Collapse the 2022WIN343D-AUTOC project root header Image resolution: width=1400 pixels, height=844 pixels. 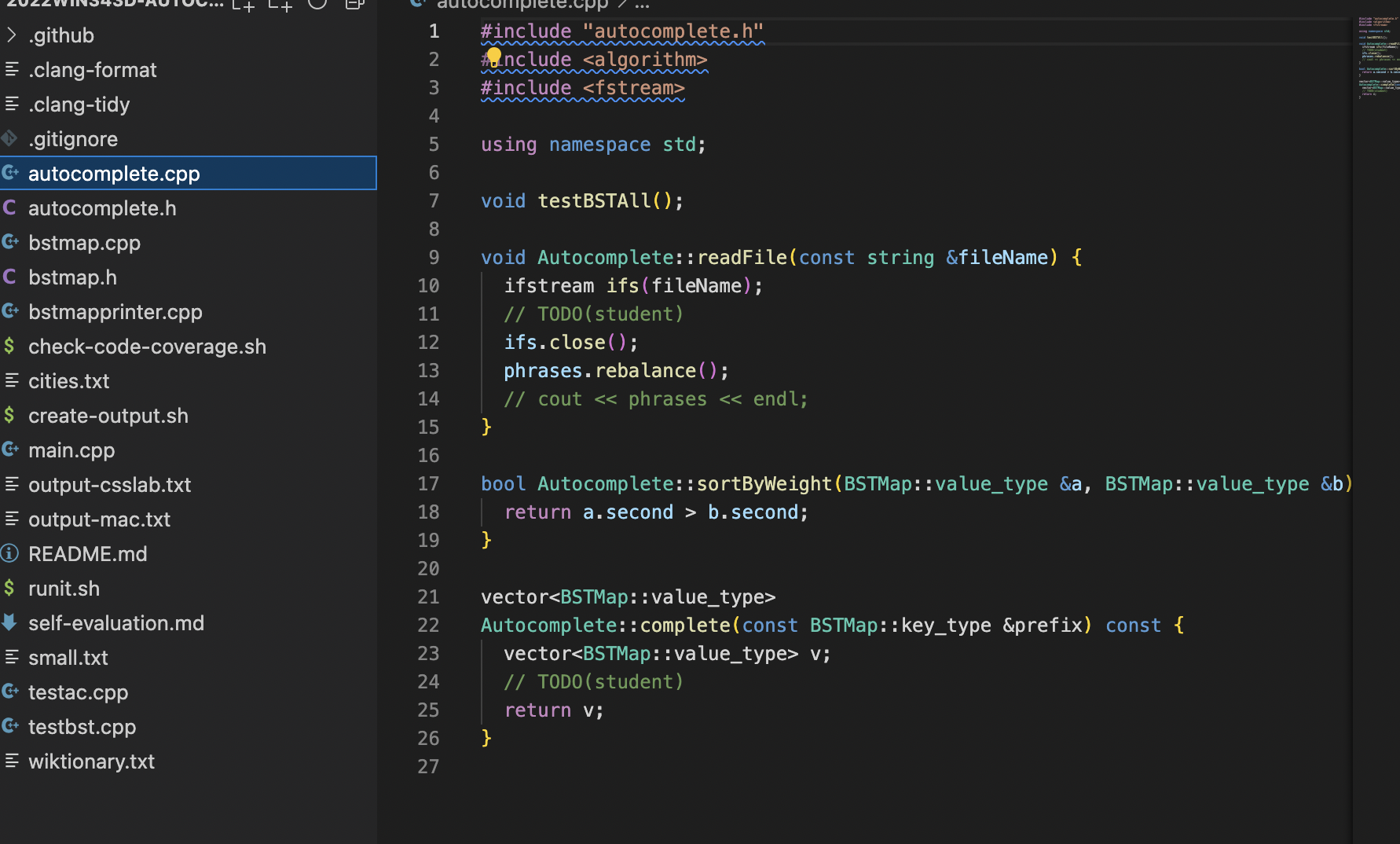[115, 4]
